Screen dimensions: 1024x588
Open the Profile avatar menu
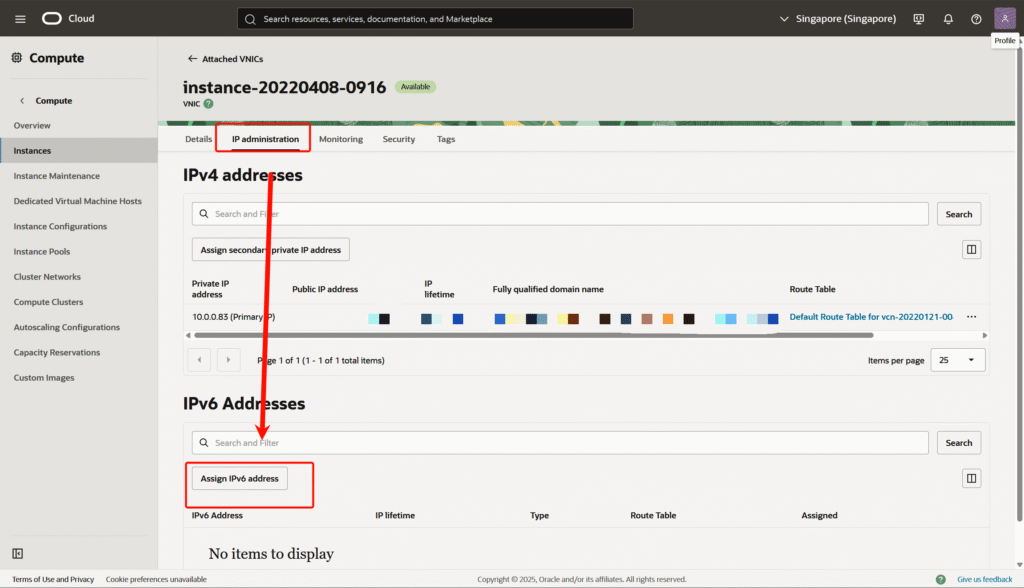(x=1004, y=19)
